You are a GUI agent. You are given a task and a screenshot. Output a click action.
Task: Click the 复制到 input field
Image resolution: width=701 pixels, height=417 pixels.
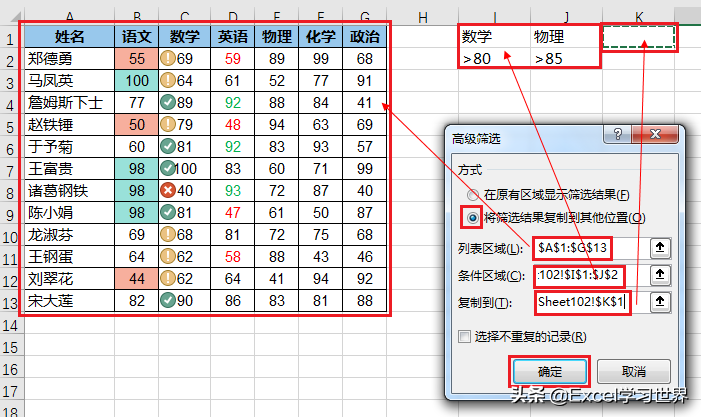coord(590,303)
